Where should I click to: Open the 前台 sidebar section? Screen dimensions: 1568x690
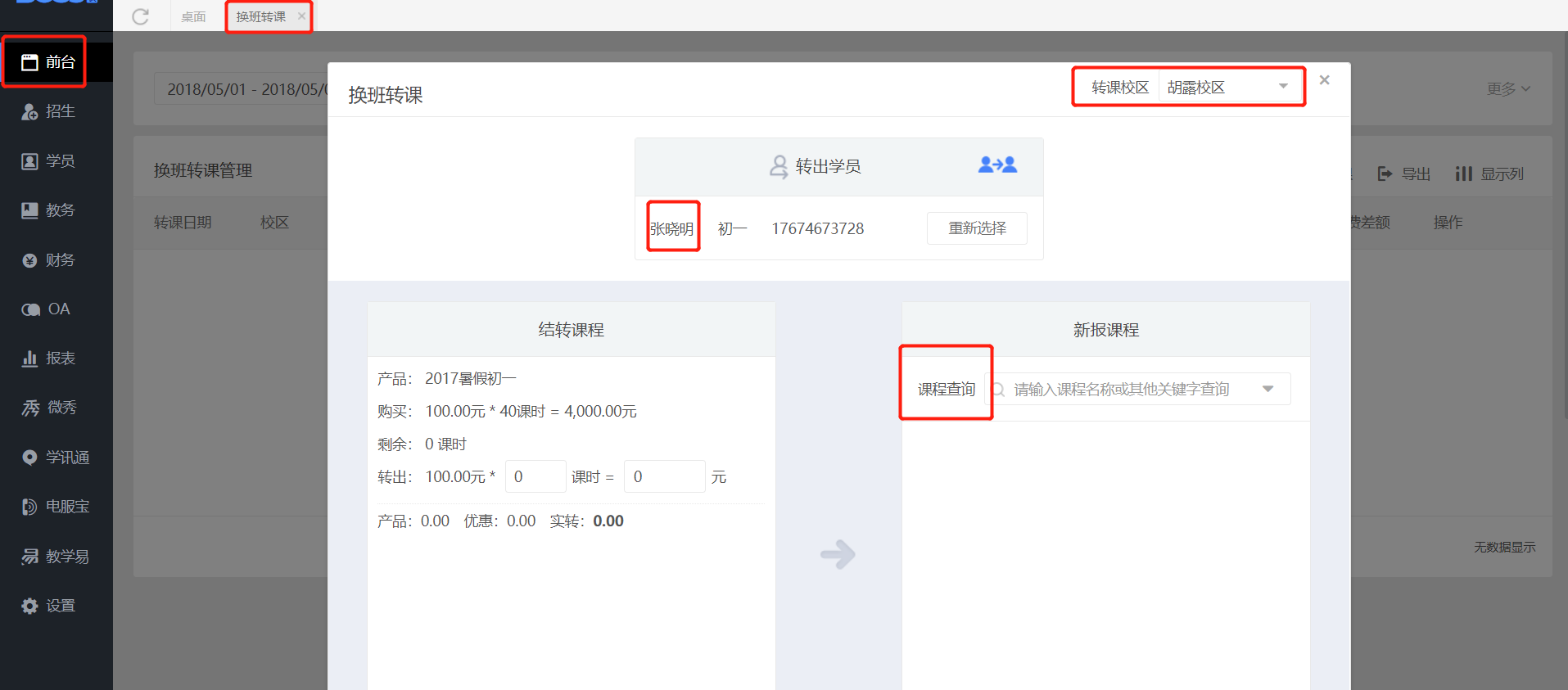coord(48,62)
